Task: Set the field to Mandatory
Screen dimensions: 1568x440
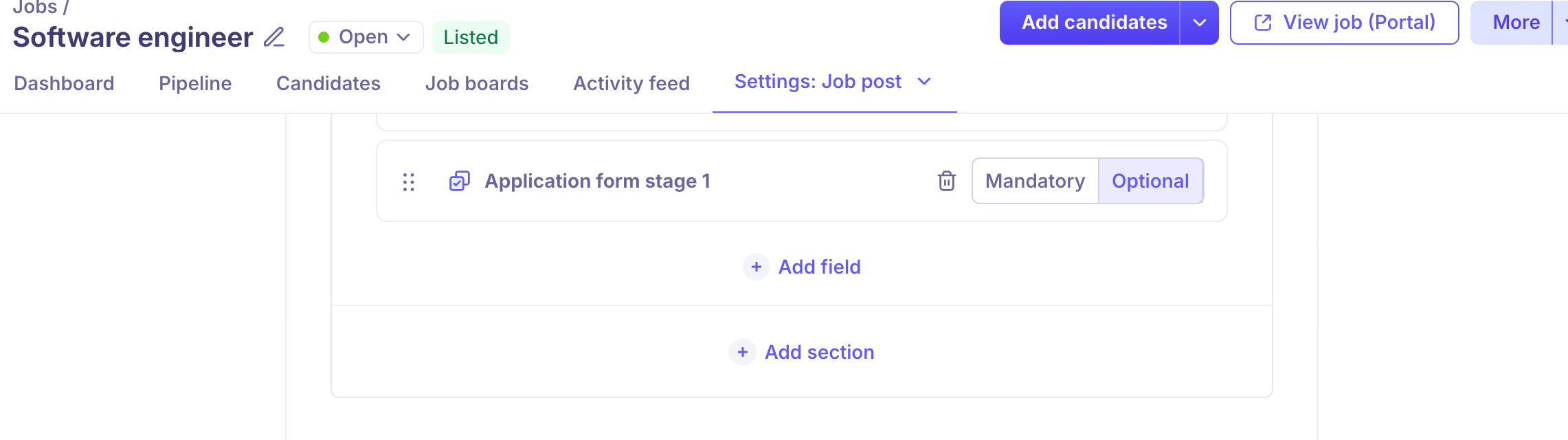Action: (1035, 181)
